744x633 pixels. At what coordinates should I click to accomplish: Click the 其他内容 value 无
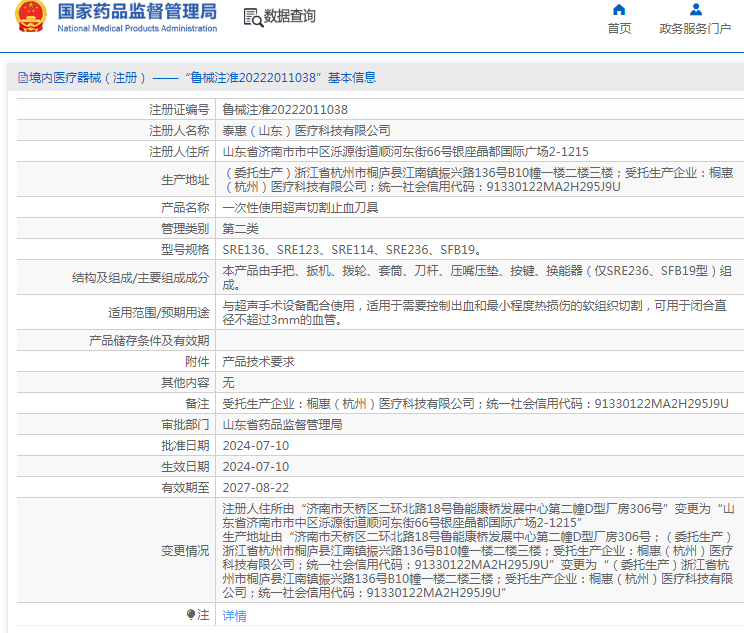coord(229,382)
